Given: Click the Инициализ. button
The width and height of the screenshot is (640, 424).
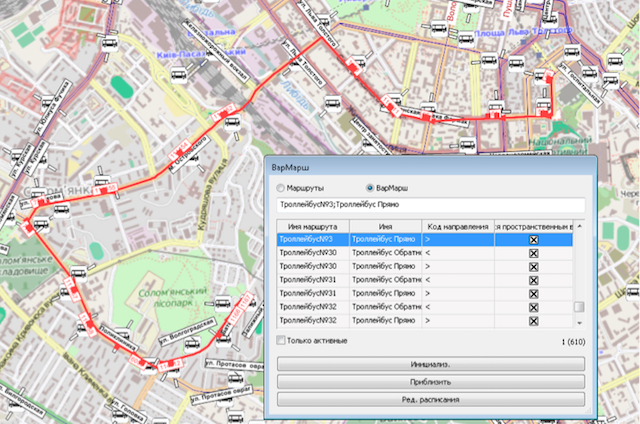Looking at the screenshot, I should (x=429, y=363).
